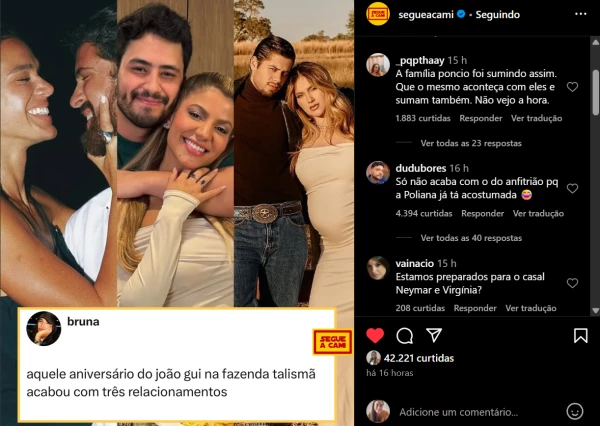Save the post with the bookmark icon
The width and height of the screenshot is (600, 426).
click(580, 336)
